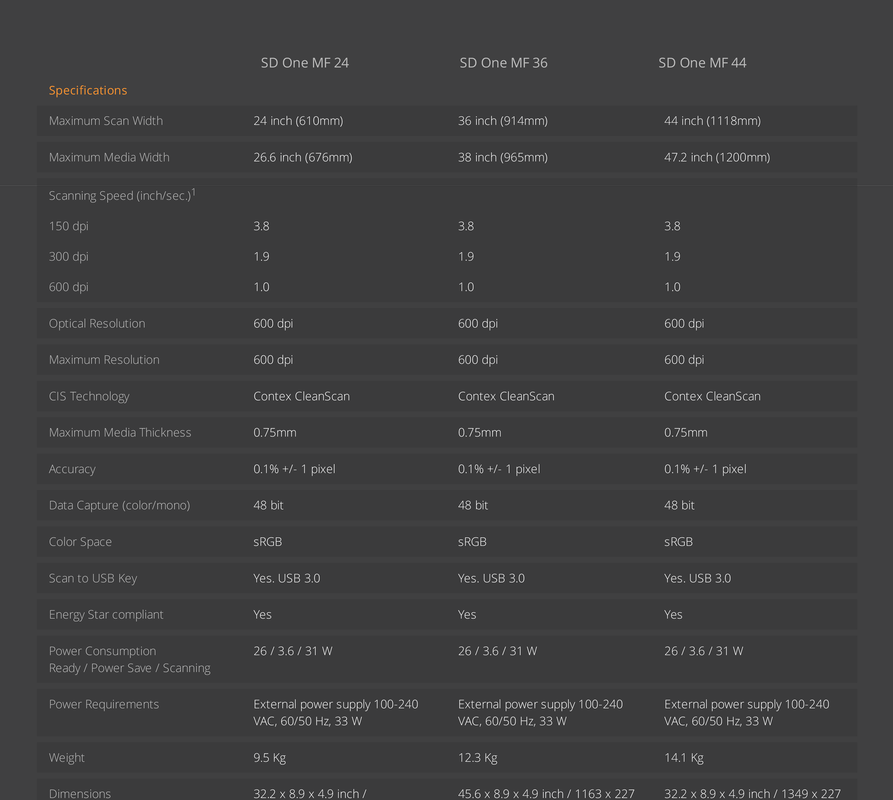Click the Scanning Speed (inch/sec.) label
893x800 pixels.
(120, 196)
